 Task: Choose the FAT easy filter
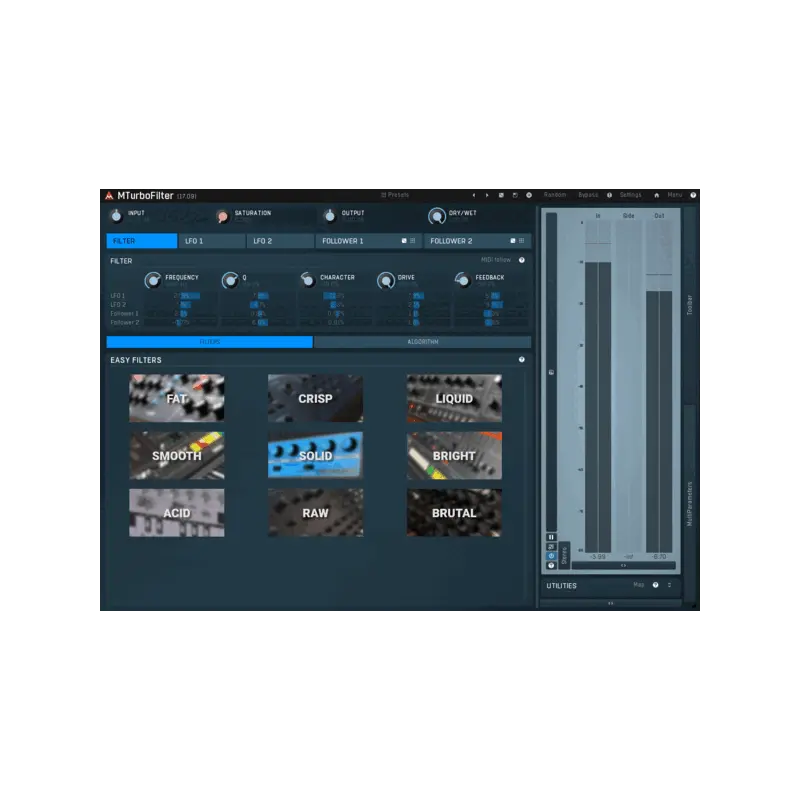click(177, 398)
